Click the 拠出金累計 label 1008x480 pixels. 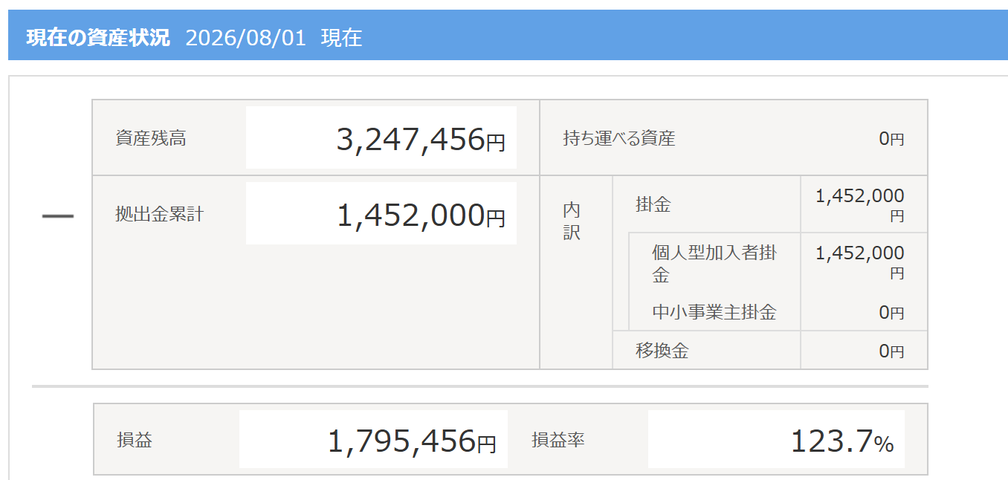pyautogui.click(x=159, y=214)
